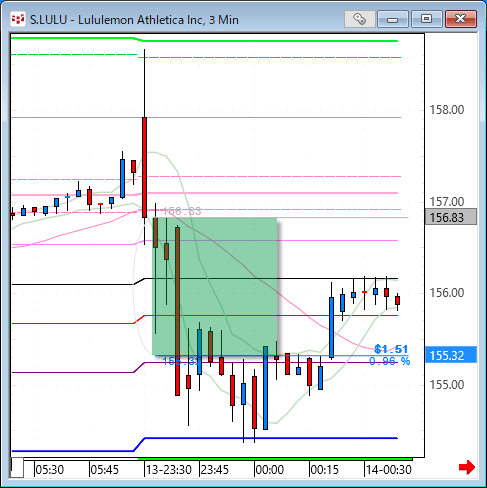
Task: Click the small white box at time axis left
Action: click(x=17, y=468)
